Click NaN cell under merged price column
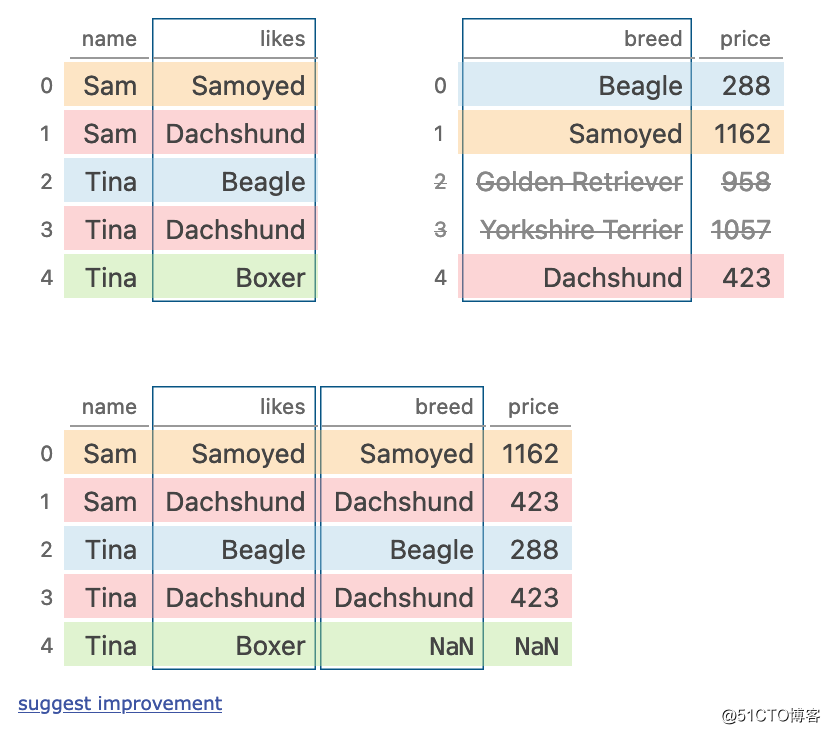This screenshot has height=734, width=830. (536, 646)
